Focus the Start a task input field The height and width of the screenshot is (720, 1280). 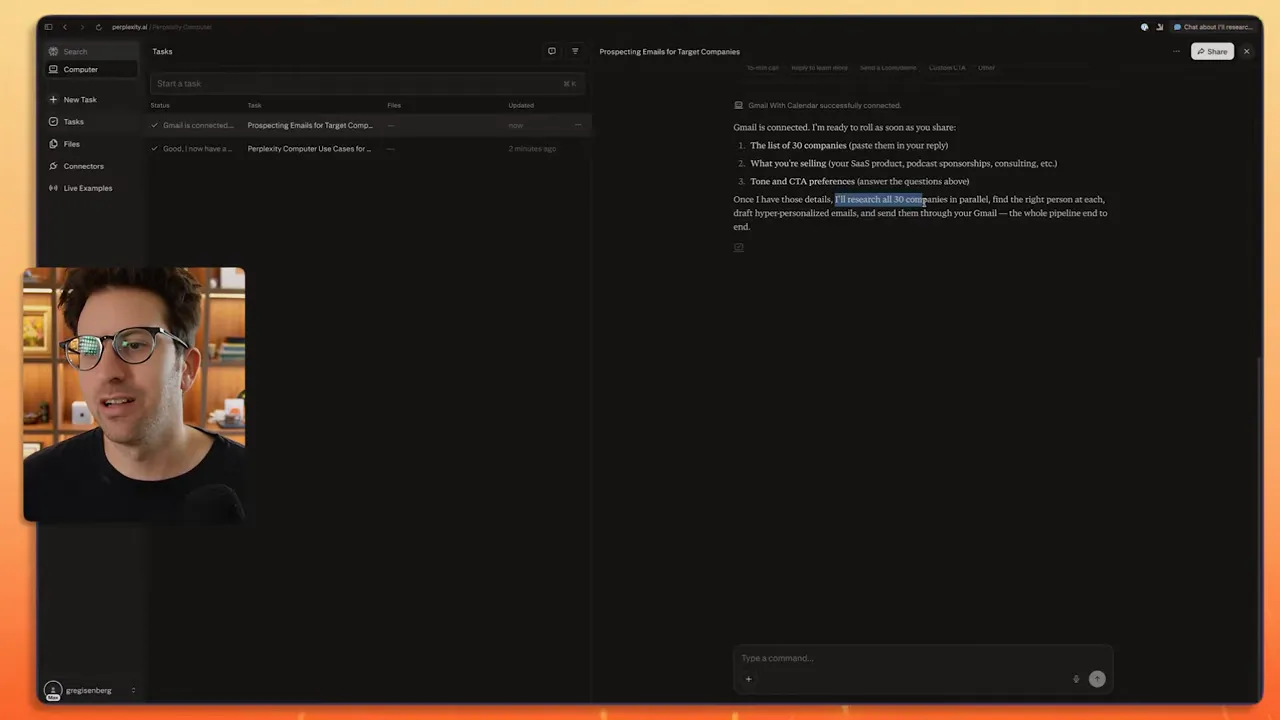point(366,84)
